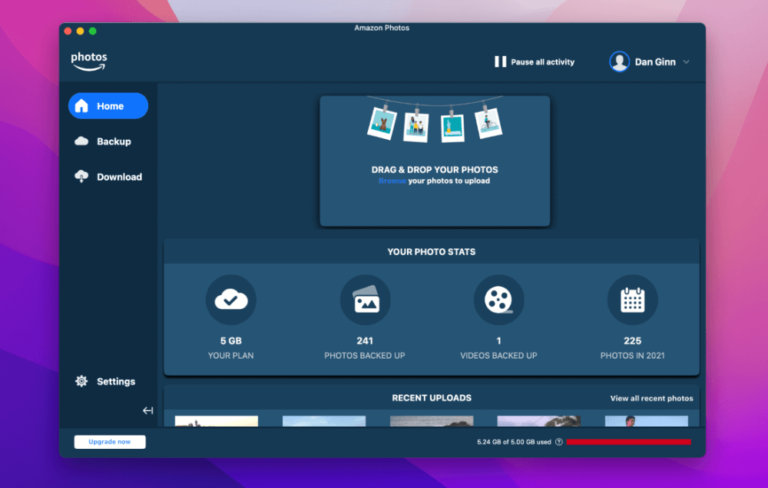This screenshot has width=768, height=488.
Task: Click the 225 photos in 2021 count
Action: (x=632, y=341)
